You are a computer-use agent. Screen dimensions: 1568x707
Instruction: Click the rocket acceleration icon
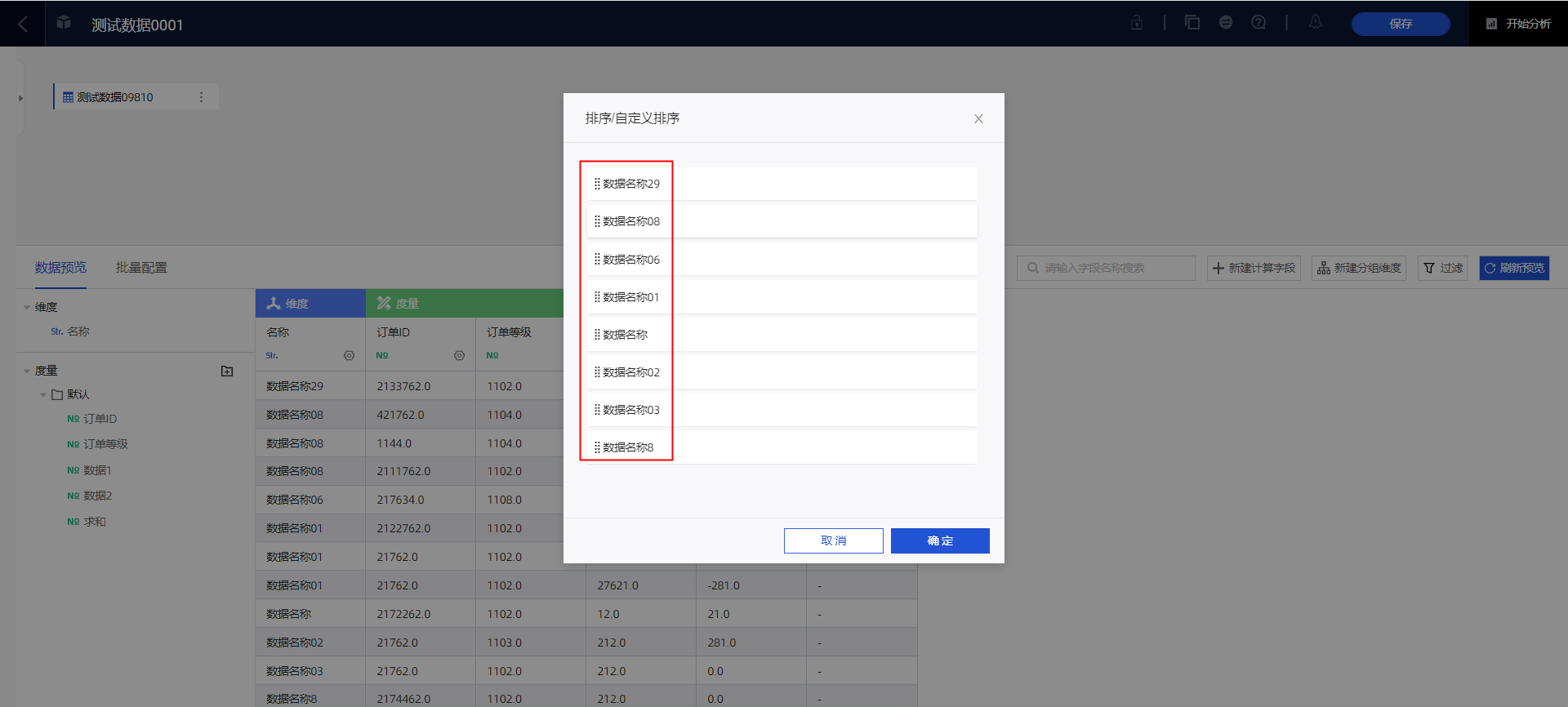click(x=1315, y=23)
